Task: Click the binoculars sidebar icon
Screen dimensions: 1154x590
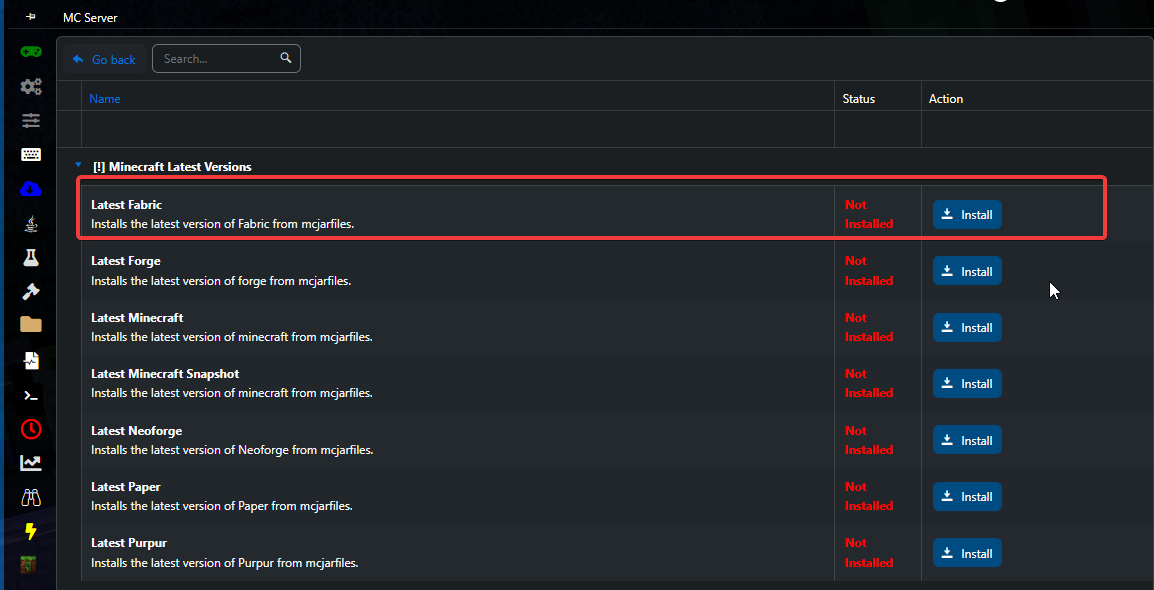Action: 31,497
